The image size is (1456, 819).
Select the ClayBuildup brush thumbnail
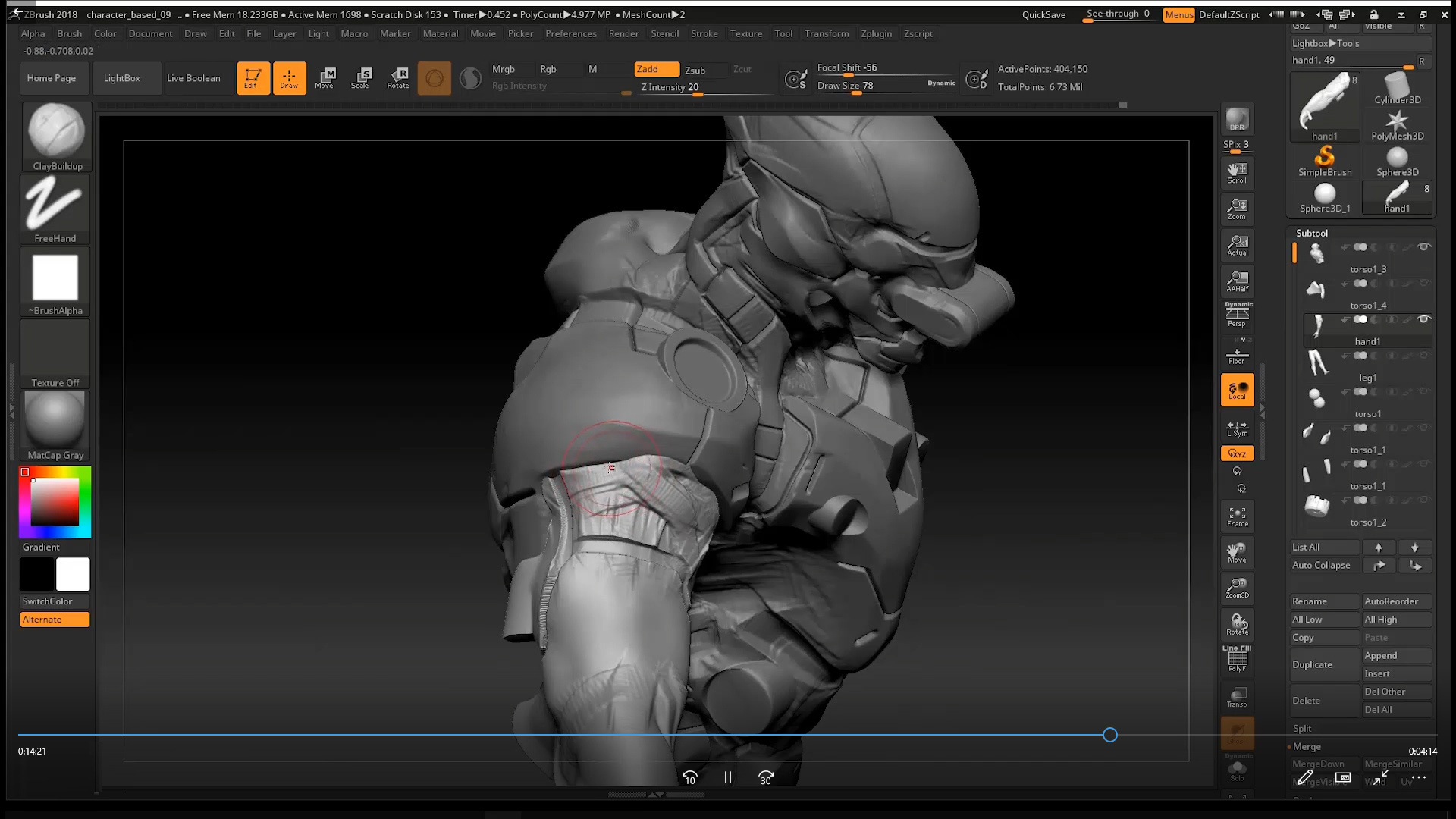(56, 132)
